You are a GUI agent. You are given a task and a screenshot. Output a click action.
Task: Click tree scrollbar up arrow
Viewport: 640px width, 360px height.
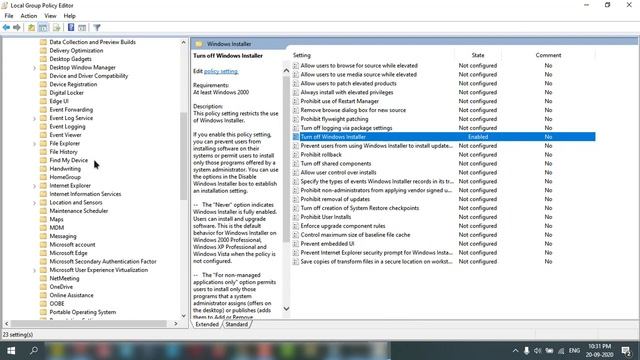click(x=183, y=42)
